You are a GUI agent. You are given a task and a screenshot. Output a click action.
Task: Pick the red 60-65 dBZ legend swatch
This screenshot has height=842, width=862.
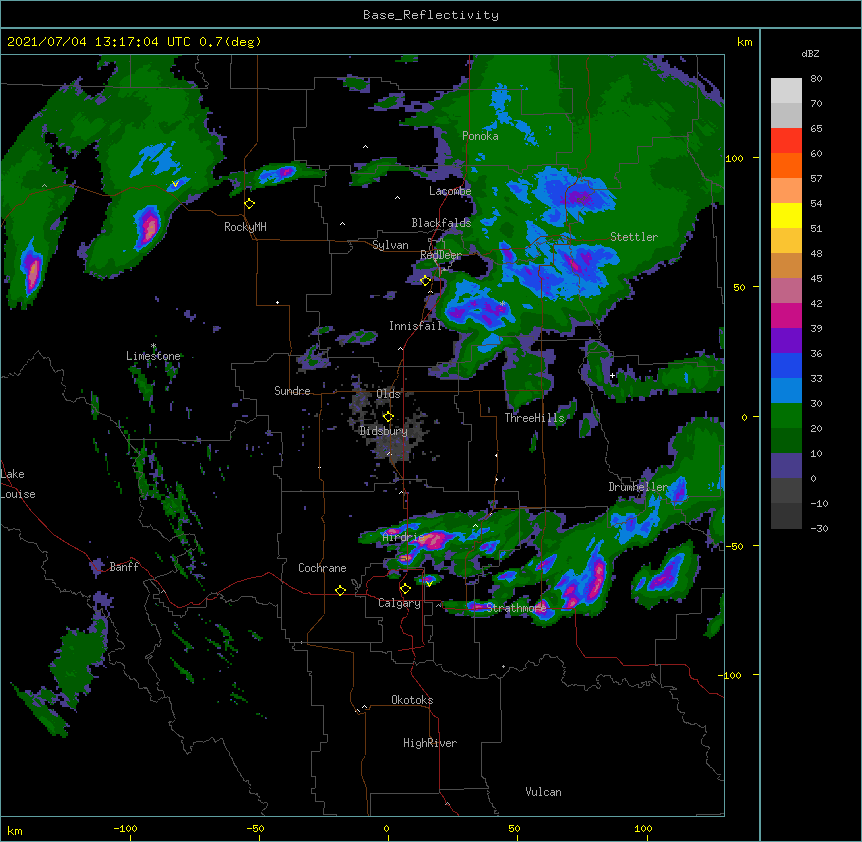(x=786, y=141)
